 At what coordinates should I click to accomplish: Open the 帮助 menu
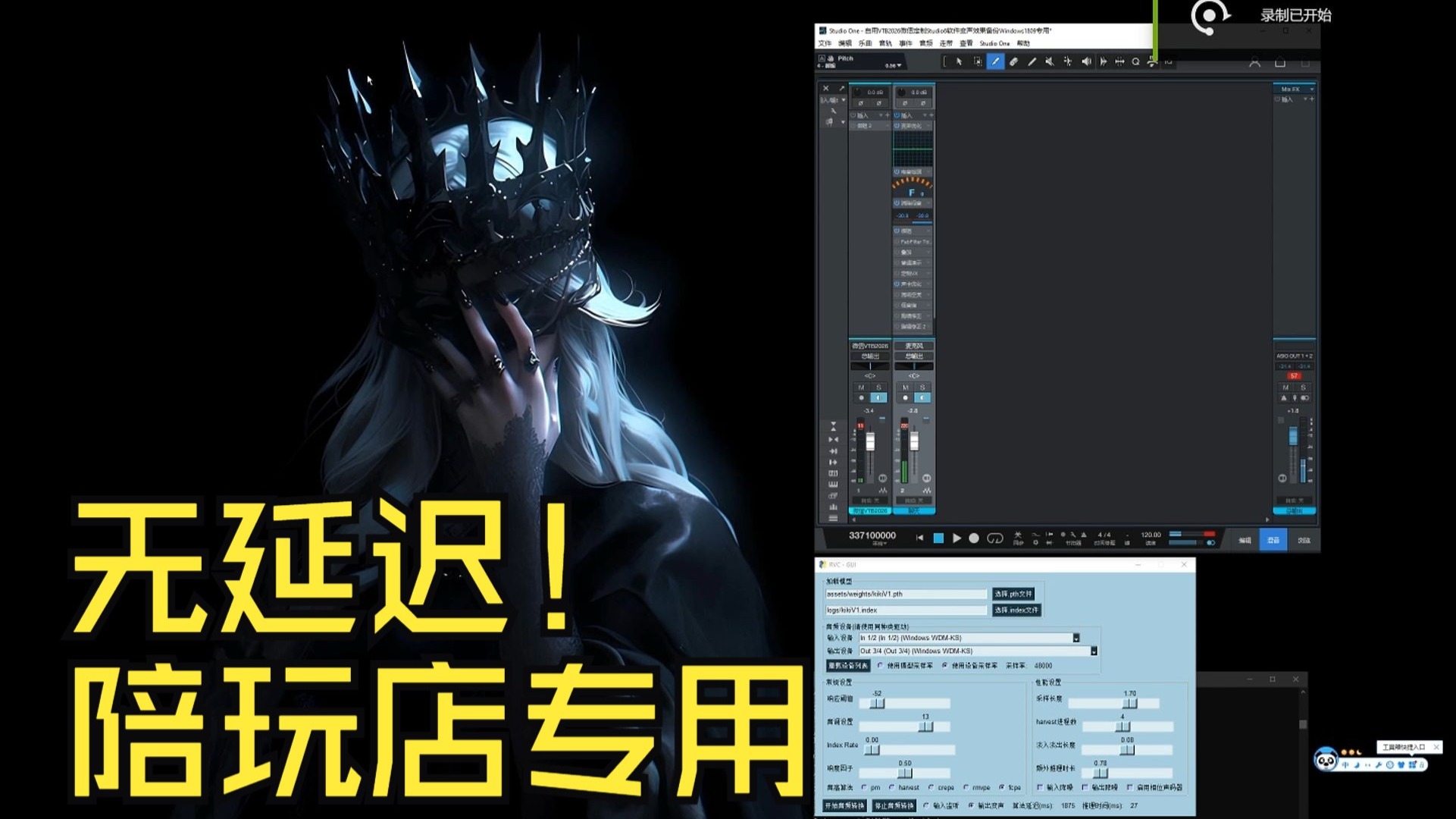pyautogui.click(x=1023, y=43)
